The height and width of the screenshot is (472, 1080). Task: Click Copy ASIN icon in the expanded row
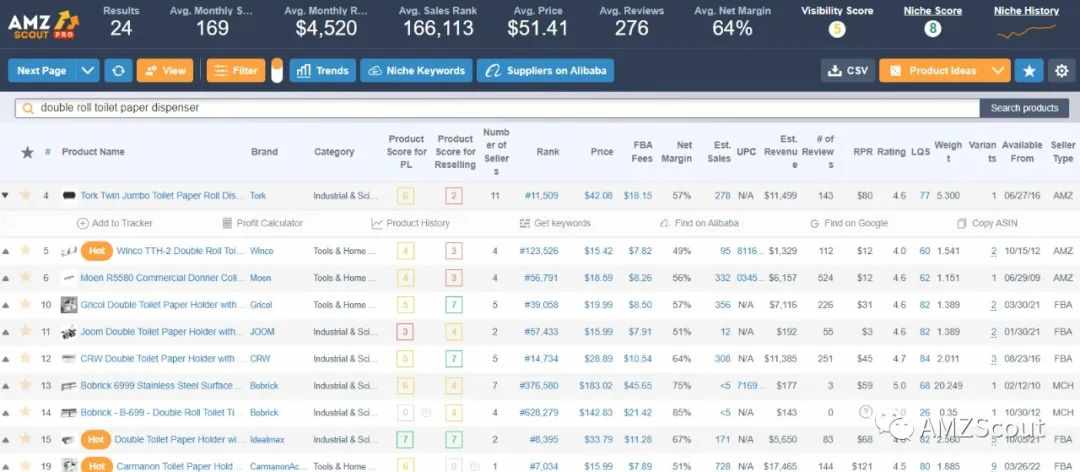987,223
